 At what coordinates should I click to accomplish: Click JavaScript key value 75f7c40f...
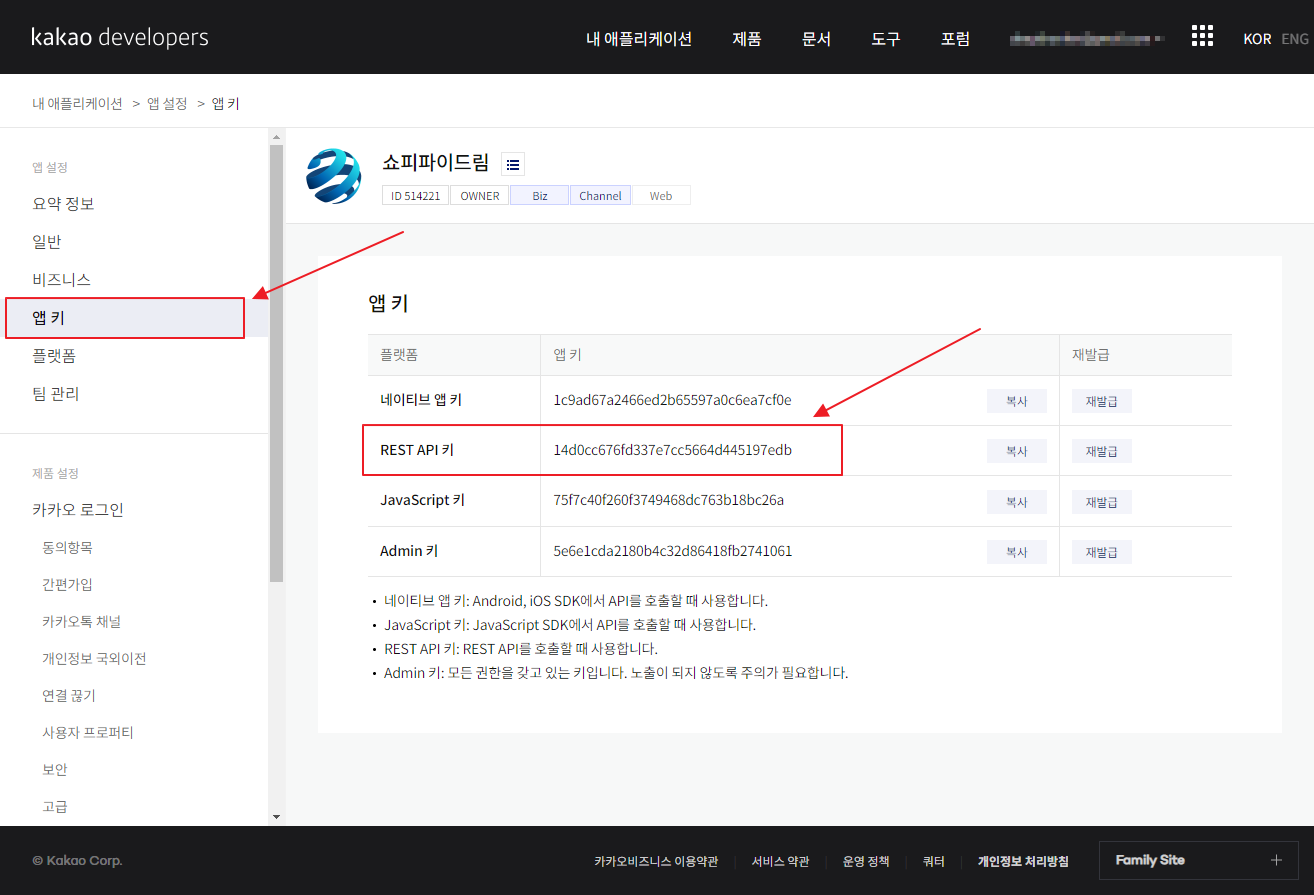(669, 500)
